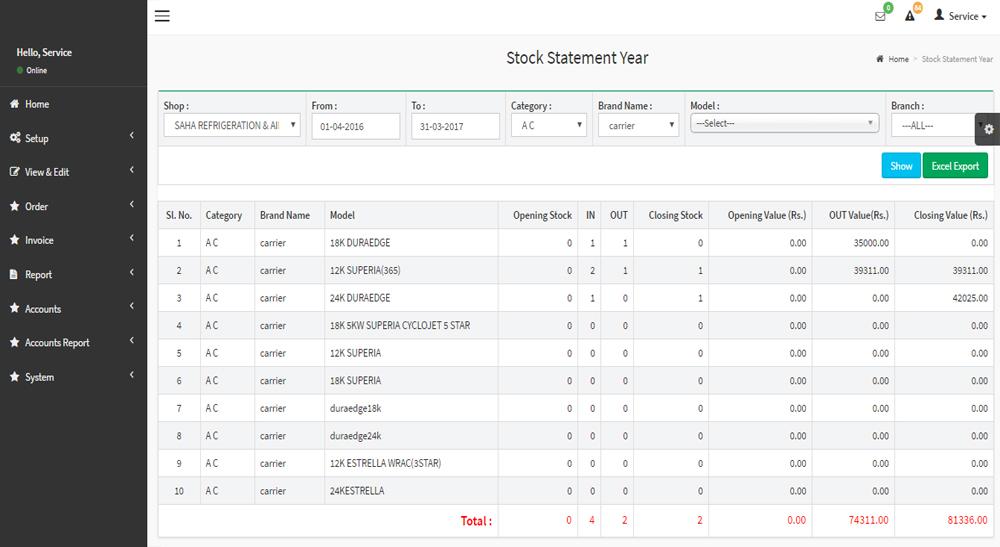
Task: Click the Home icon in sidebar
Action: tap(14, 104)
